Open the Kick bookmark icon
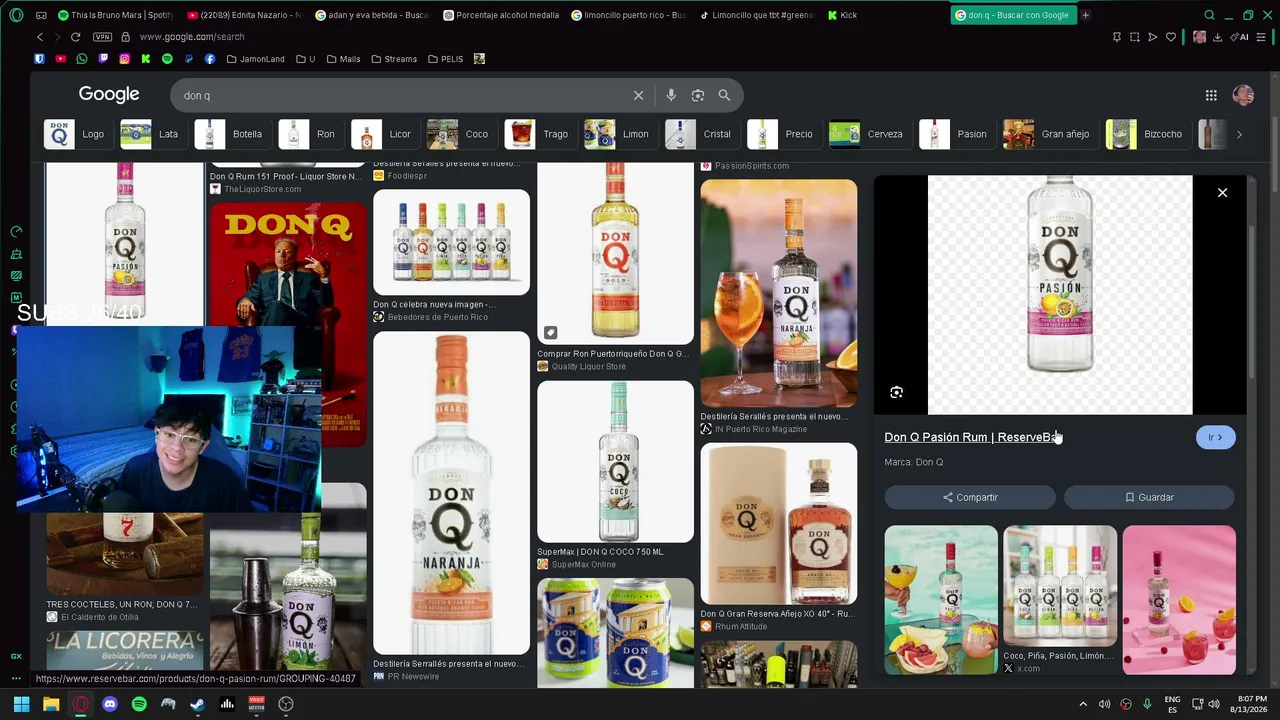 [x=146, y=59]
